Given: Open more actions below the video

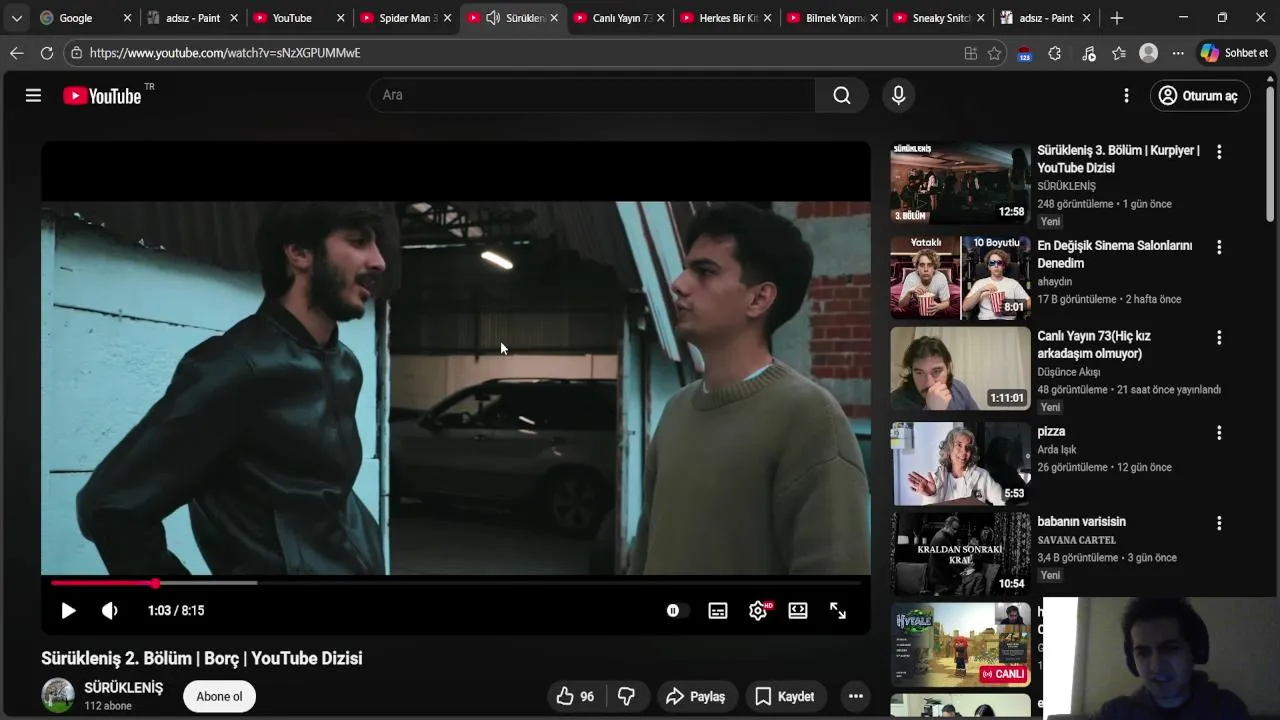Looking at the screenshot, I should 856,696.
